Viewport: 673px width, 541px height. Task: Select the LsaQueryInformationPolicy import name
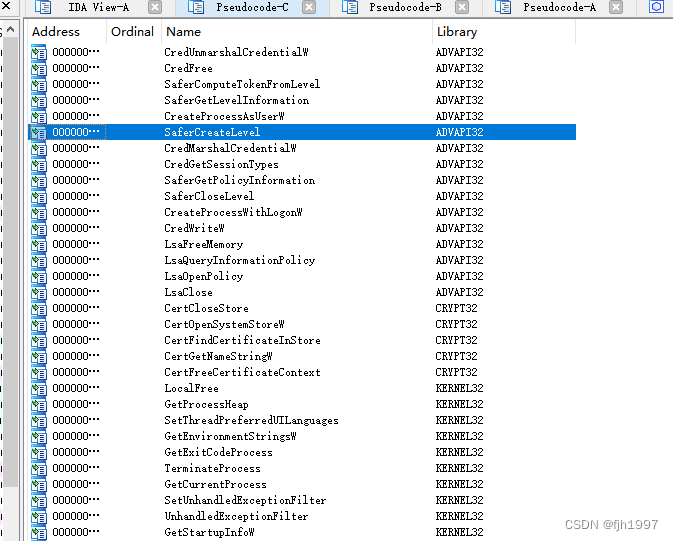tap(239, 260)
